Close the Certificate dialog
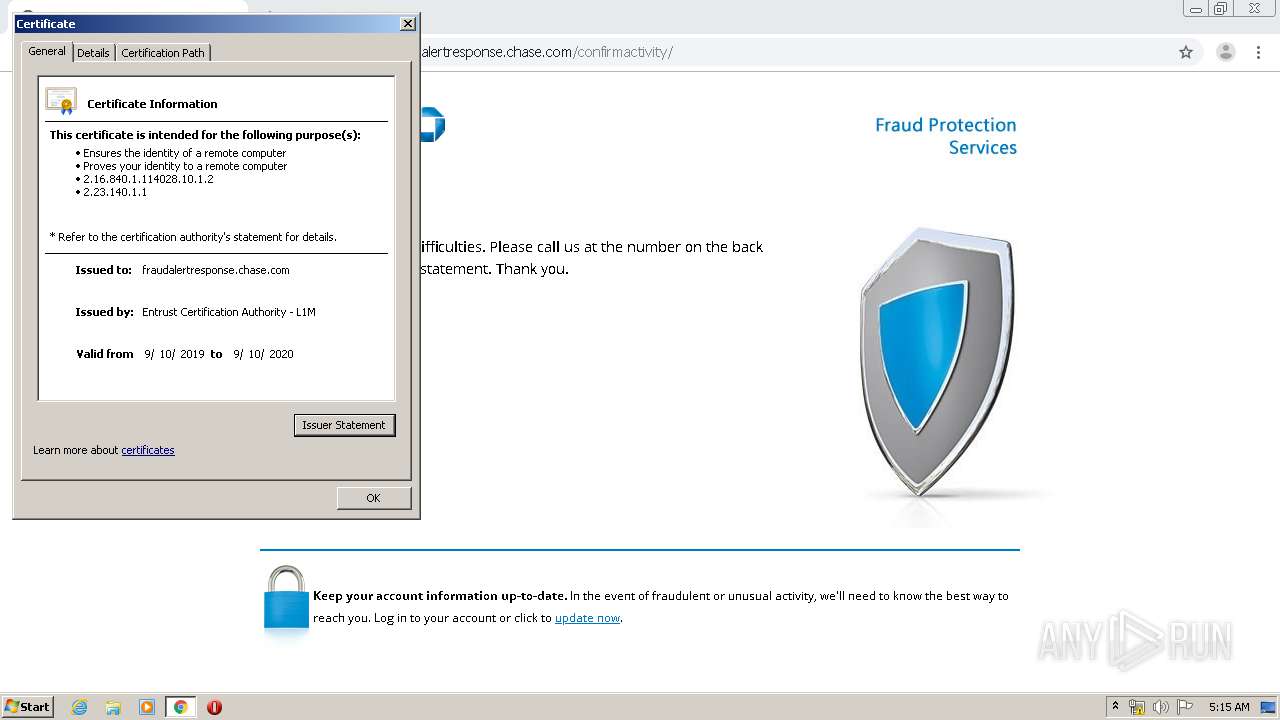This screenshot has height=720, width=1280. coord(407,23)
